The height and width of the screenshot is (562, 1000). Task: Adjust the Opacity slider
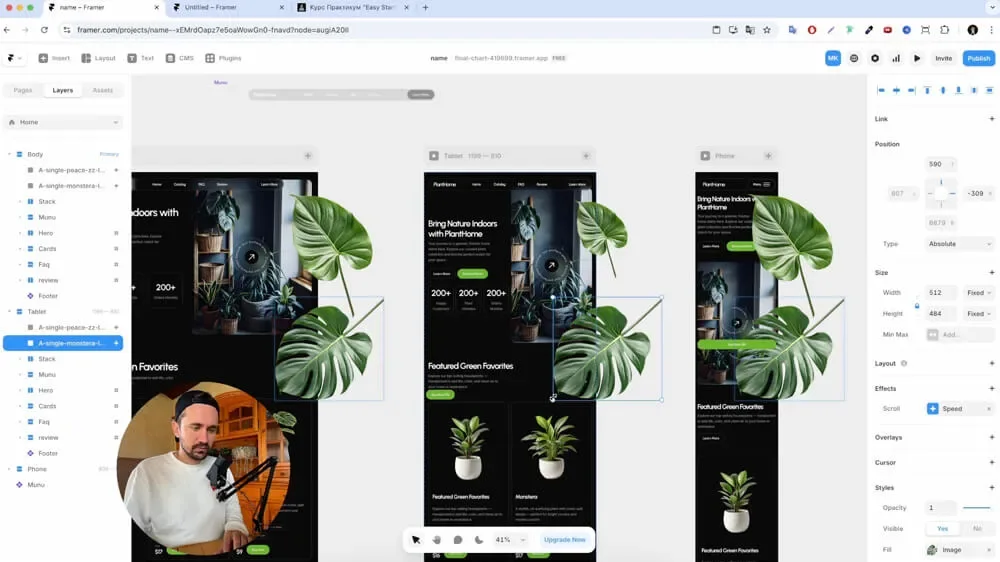[x=976, y=508]
